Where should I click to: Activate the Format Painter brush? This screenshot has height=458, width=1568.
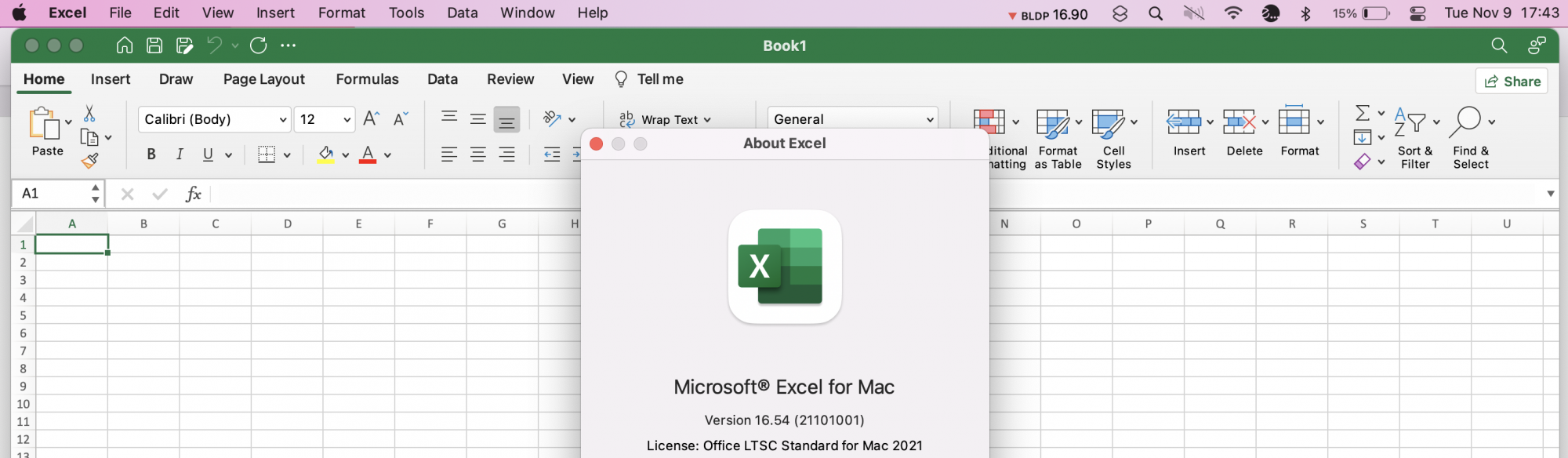89,161
